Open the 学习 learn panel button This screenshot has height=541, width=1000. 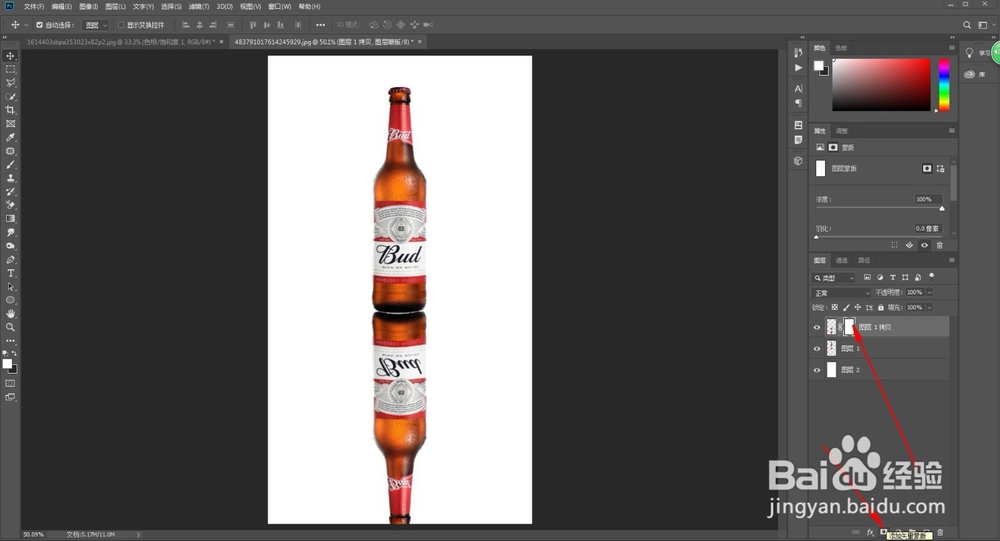pyautogui.click(x=978, y=53)
